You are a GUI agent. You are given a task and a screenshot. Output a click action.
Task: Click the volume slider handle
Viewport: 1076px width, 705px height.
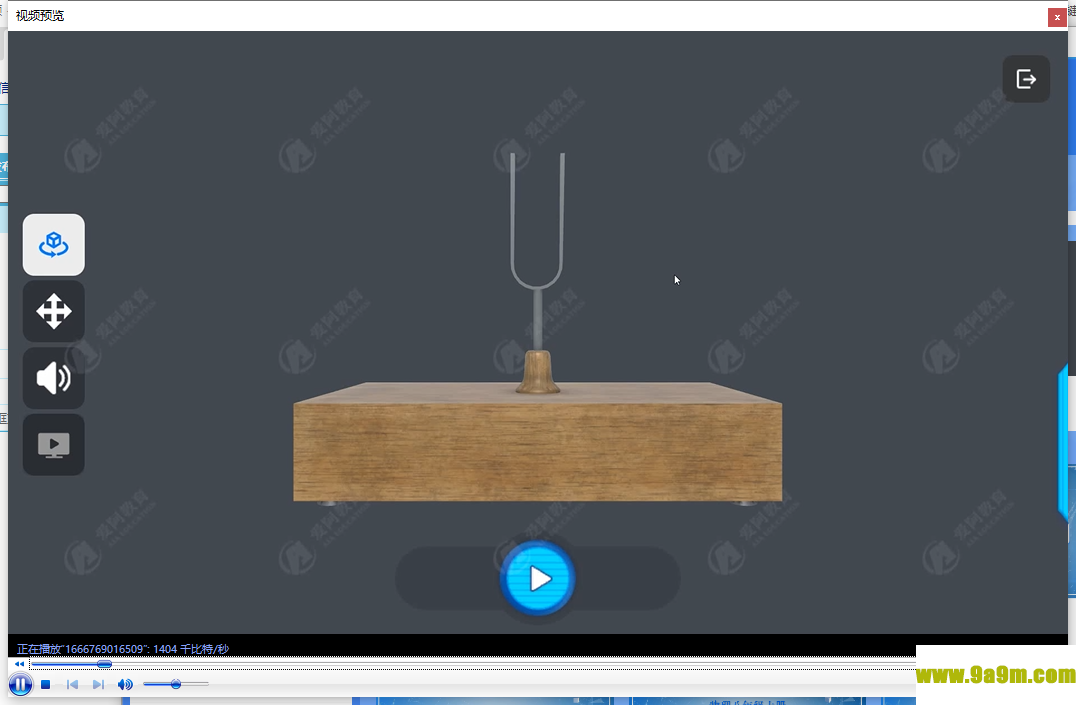click(176, 684)
